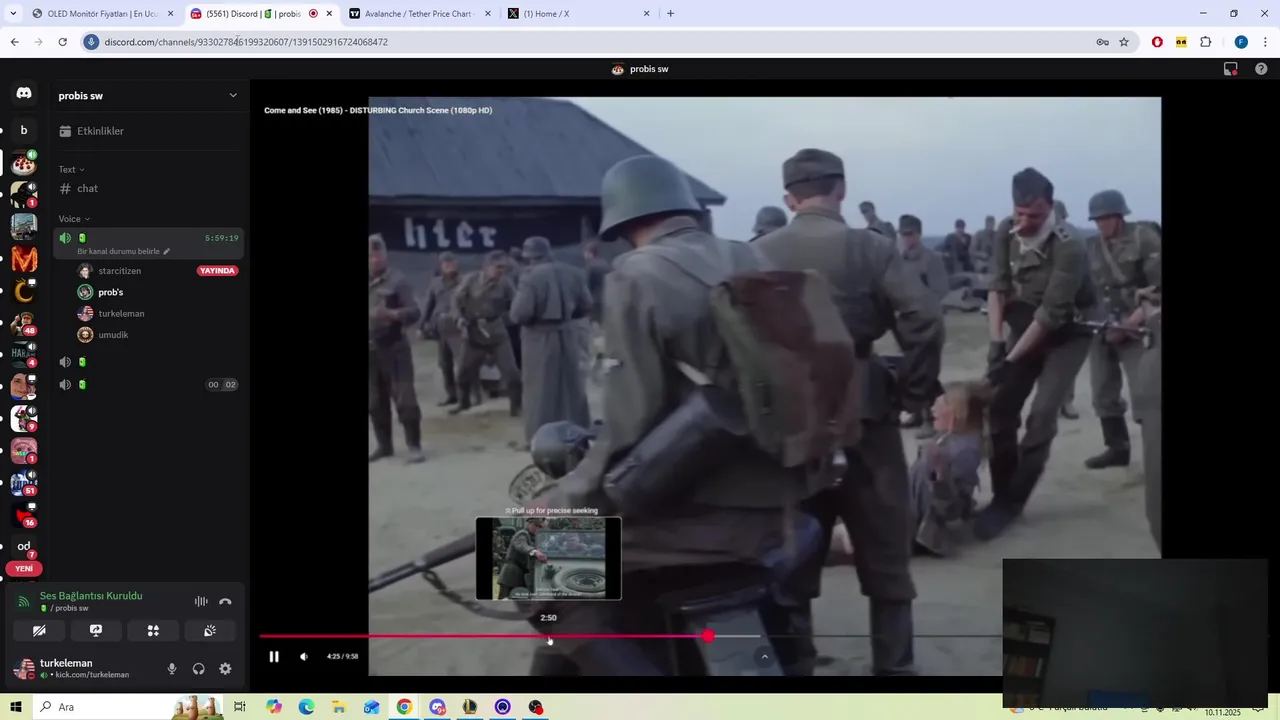
Task: Toggle noise suppression waveform icon
Action: click(x=201, y=601)
